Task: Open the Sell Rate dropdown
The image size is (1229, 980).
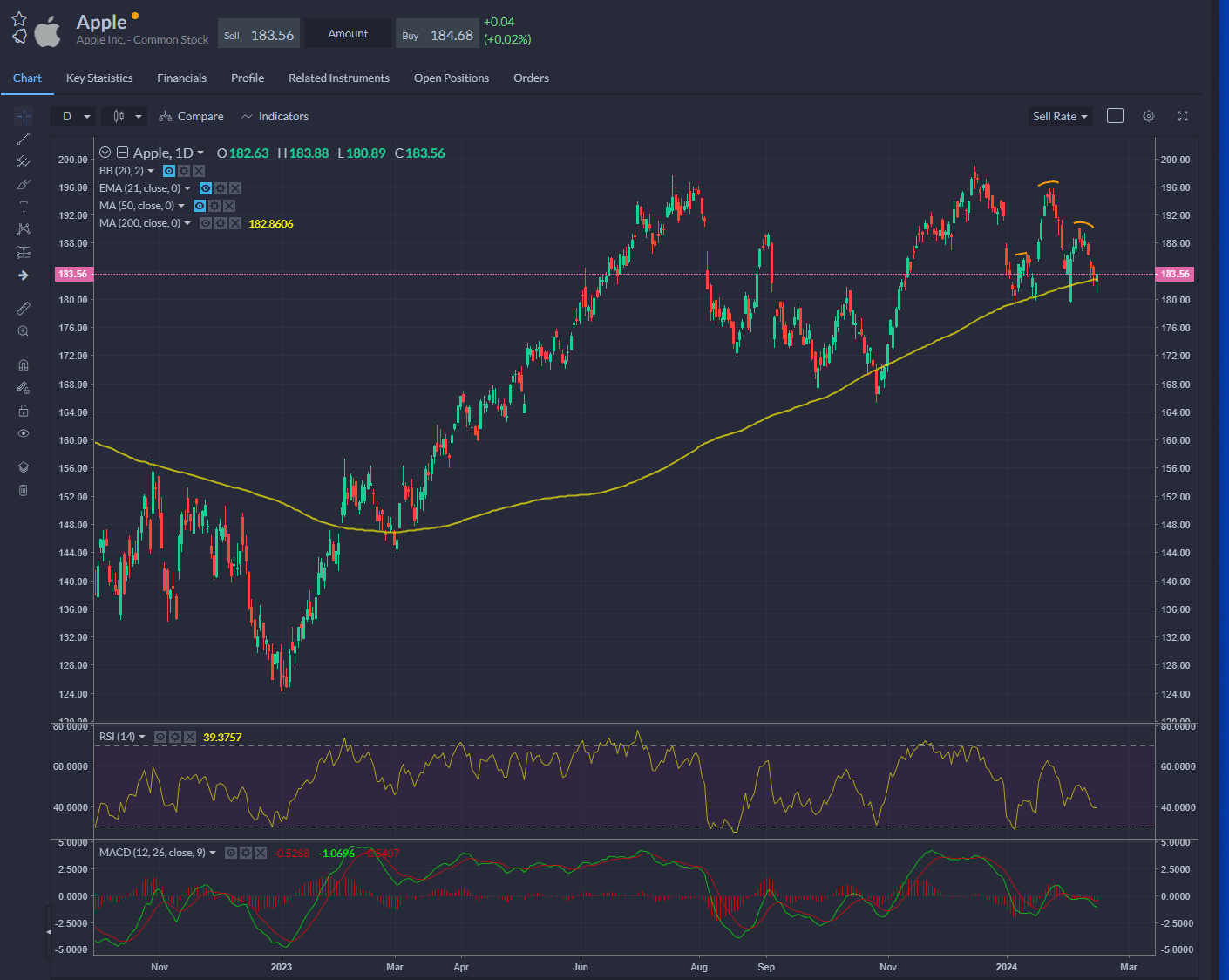Action: click(x=1060, y=115)
